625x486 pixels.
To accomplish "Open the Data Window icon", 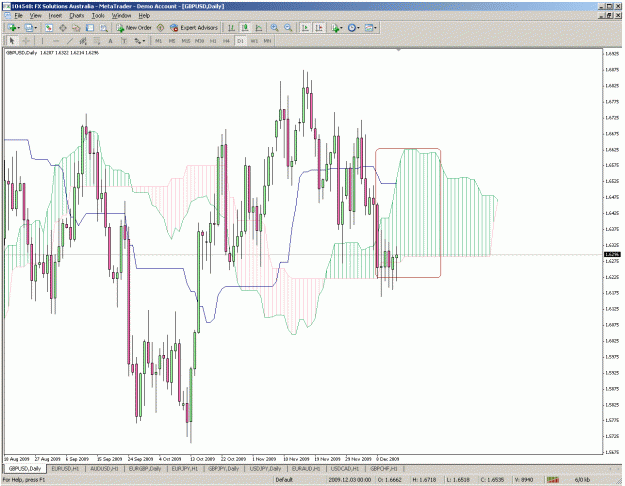I will coord(63,28).
